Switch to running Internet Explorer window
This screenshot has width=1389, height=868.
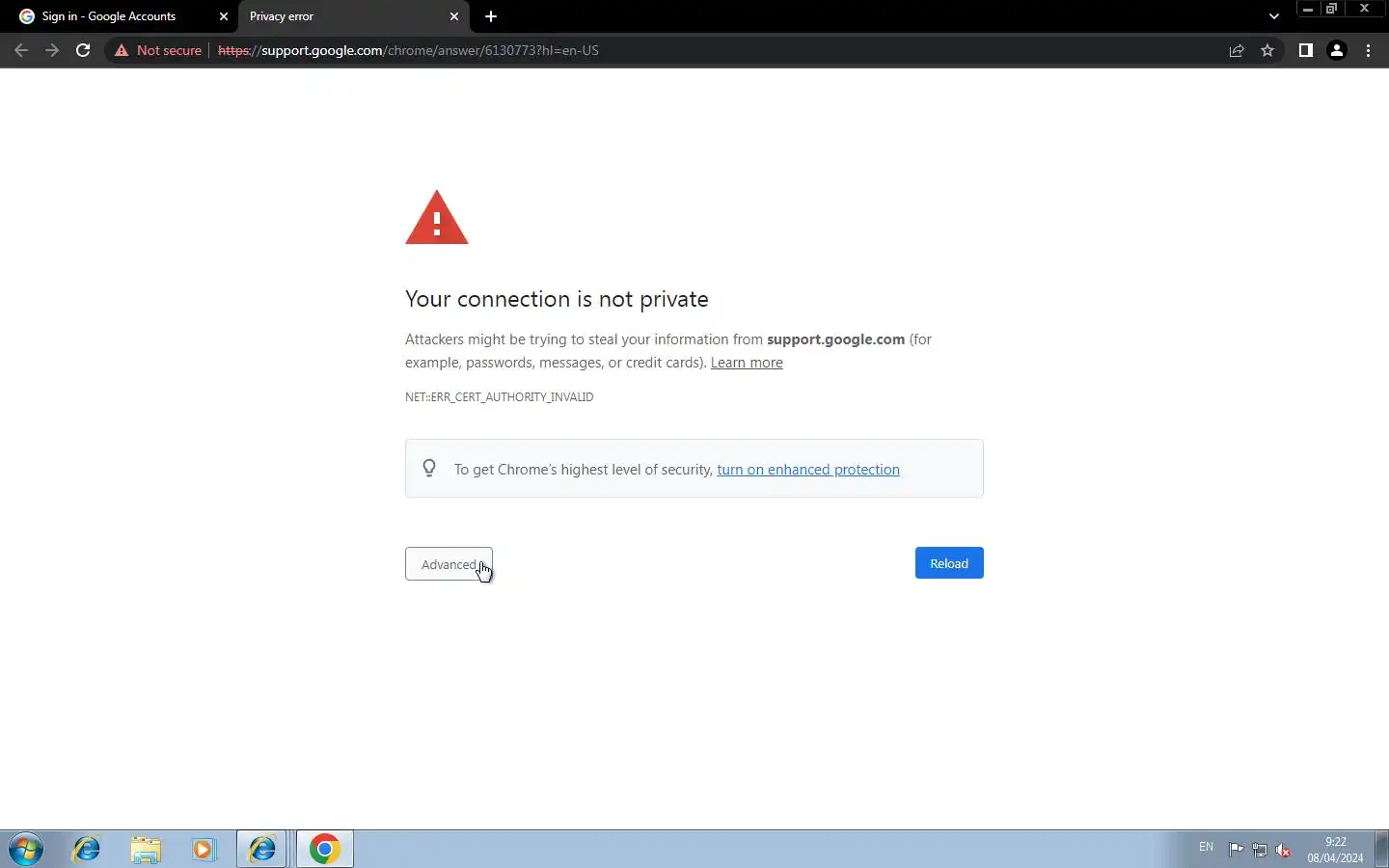coord(262,850)
